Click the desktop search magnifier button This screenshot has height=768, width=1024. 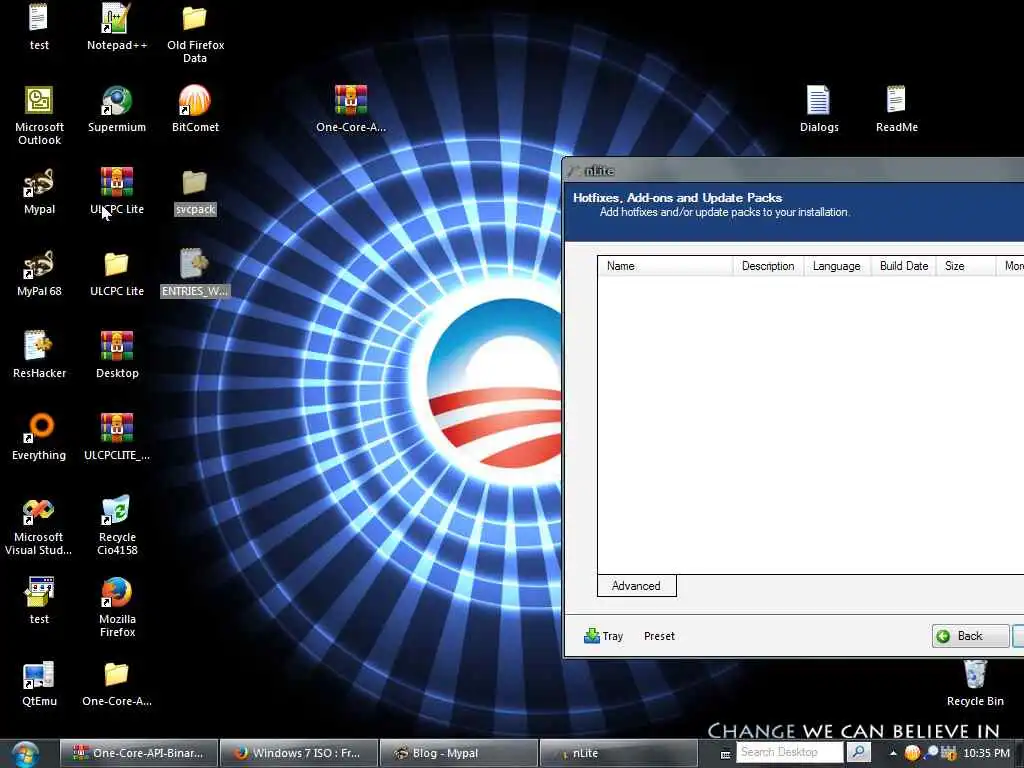(859, 752)
